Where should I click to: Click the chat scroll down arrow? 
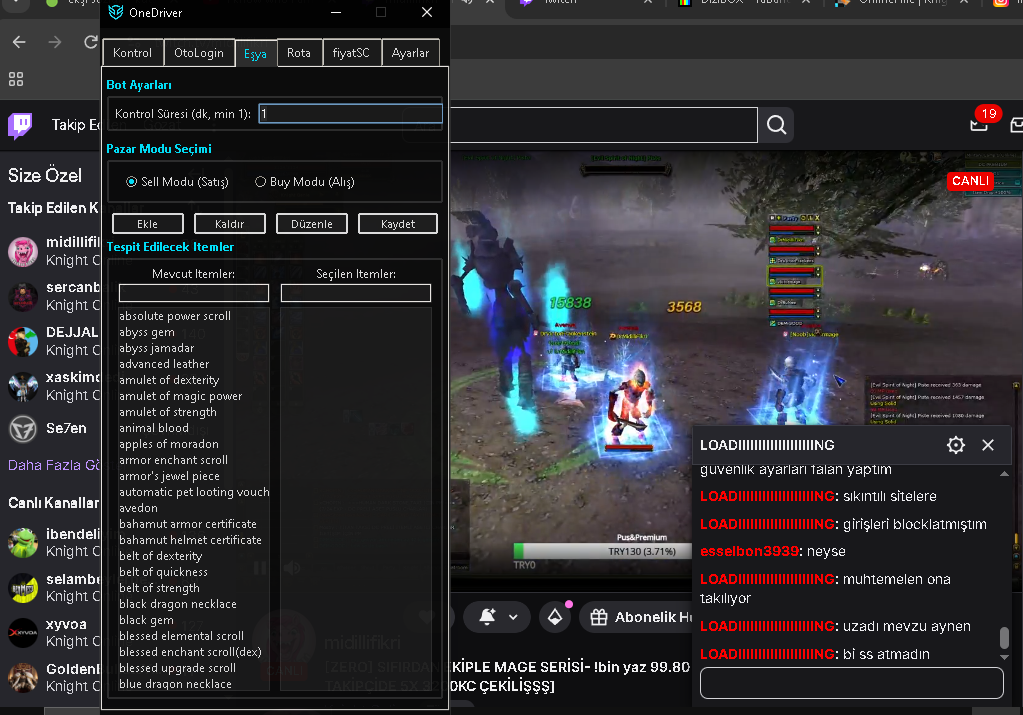(1005, 657)
